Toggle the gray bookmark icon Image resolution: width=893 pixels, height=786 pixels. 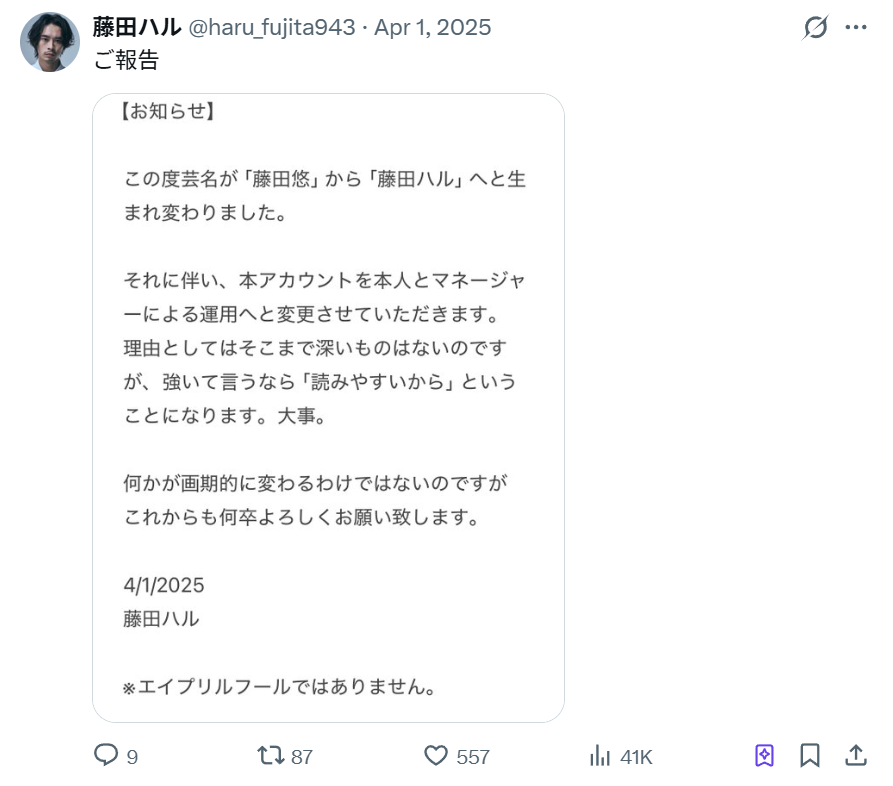click(810, 755)
